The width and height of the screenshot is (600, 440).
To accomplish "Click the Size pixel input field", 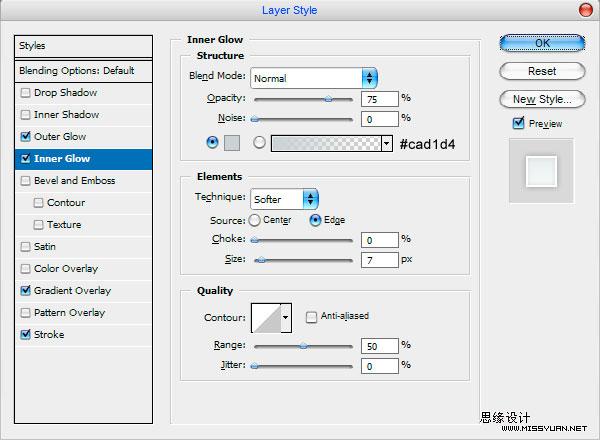I will click(380, 260).
